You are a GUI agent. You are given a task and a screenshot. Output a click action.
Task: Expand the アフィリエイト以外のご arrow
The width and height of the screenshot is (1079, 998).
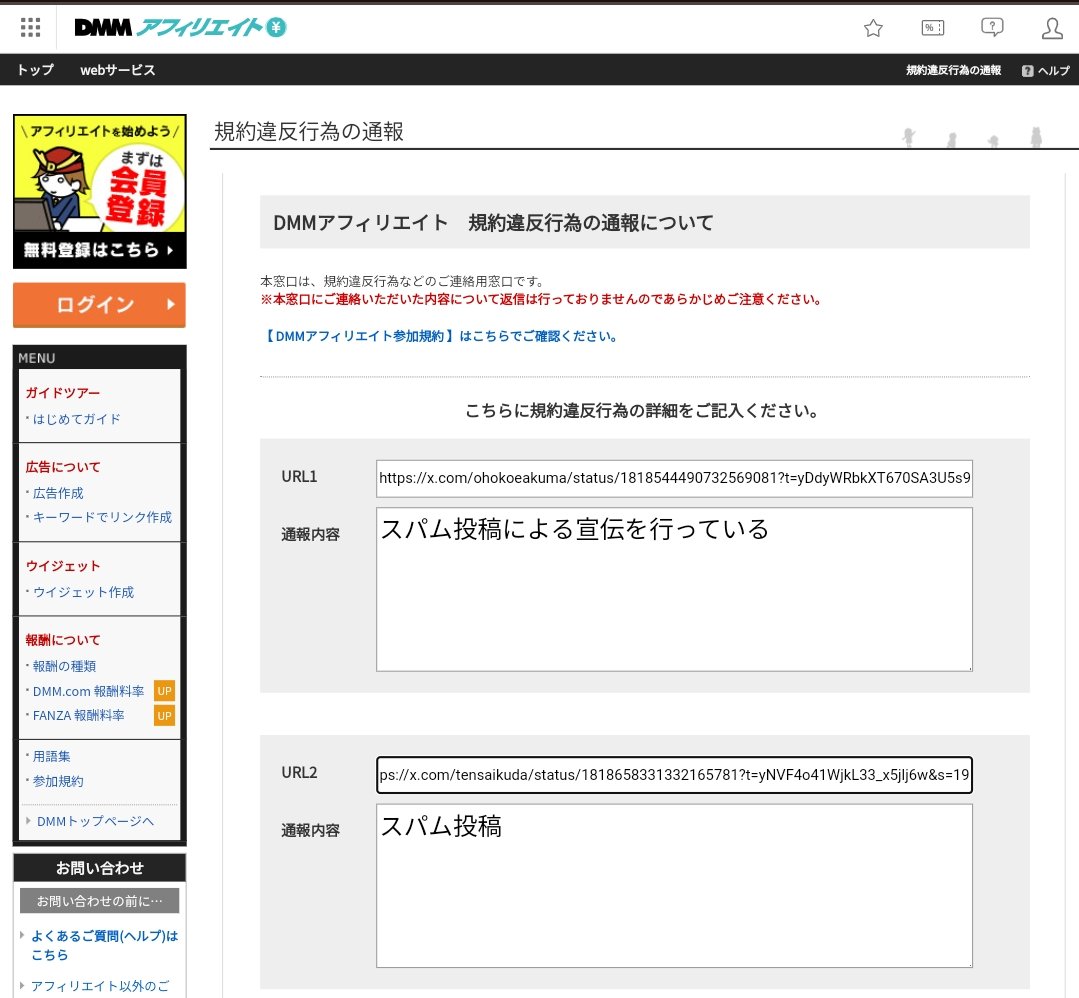(x=21, y=985)
